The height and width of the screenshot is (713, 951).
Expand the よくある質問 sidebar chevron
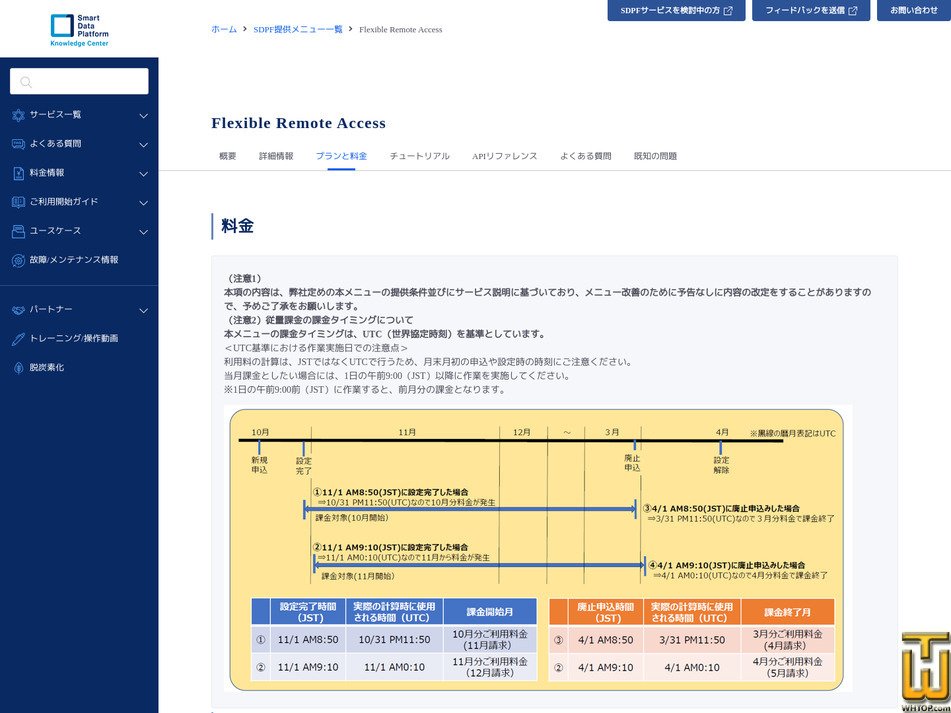coord(143,144)
